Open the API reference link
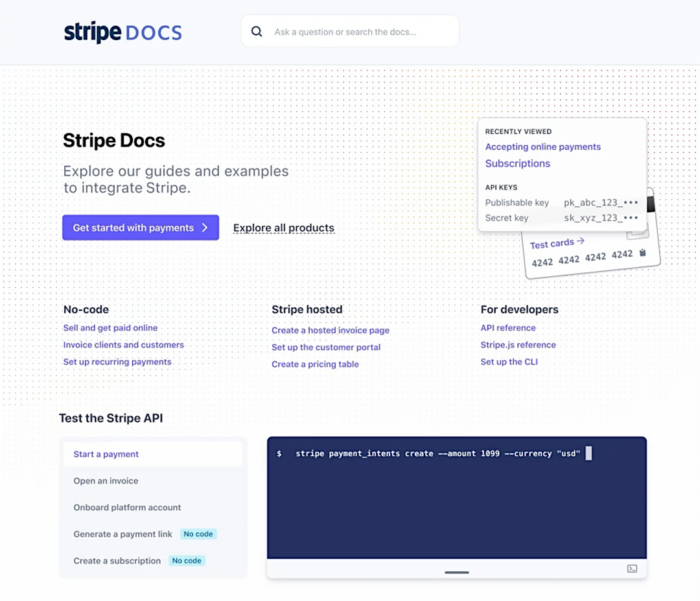This screenshot has width=700, height=601. [508, 328]
